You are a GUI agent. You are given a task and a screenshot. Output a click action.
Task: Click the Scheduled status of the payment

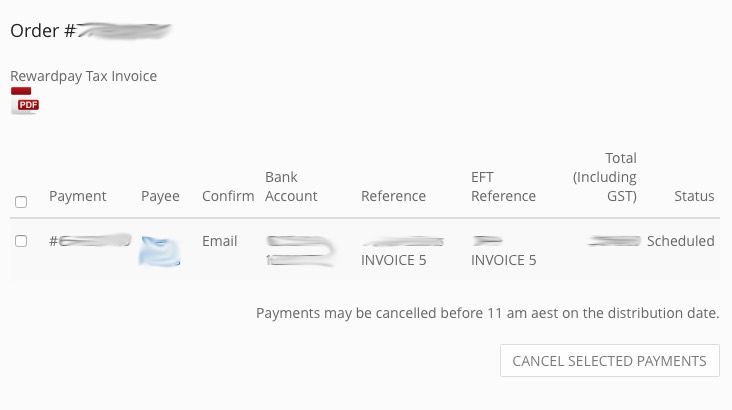pyautogui.click(x=680, y=241)
